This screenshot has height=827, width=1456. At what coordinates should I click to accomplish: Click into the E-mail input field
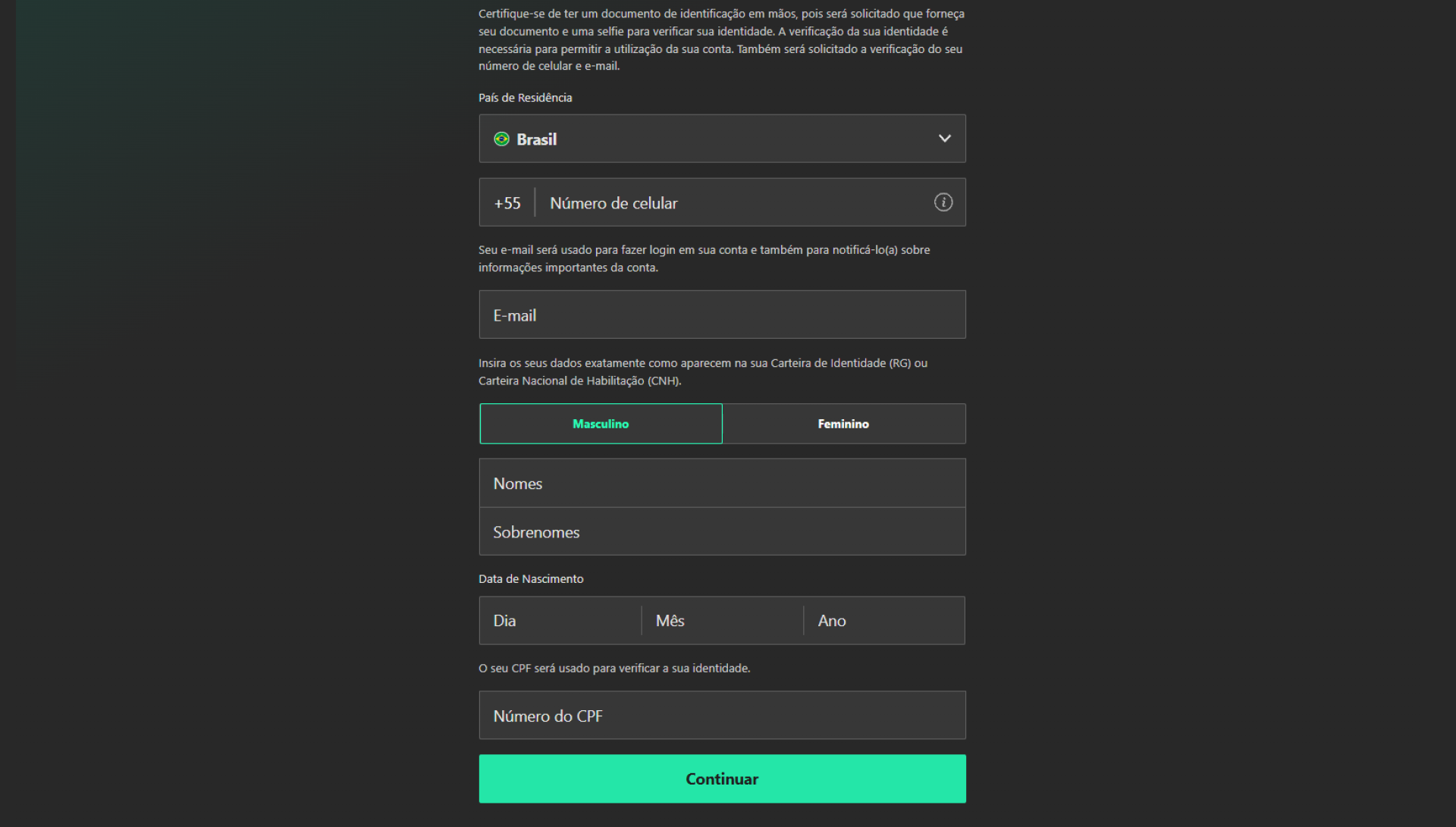click(x=721, y=315)
